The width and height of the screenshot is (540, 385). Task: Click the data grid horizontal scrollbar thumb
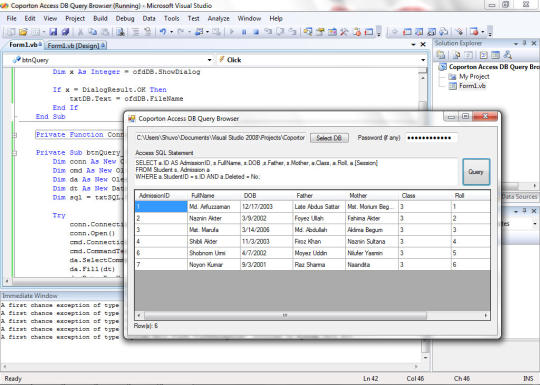click(x=285, y=315)
